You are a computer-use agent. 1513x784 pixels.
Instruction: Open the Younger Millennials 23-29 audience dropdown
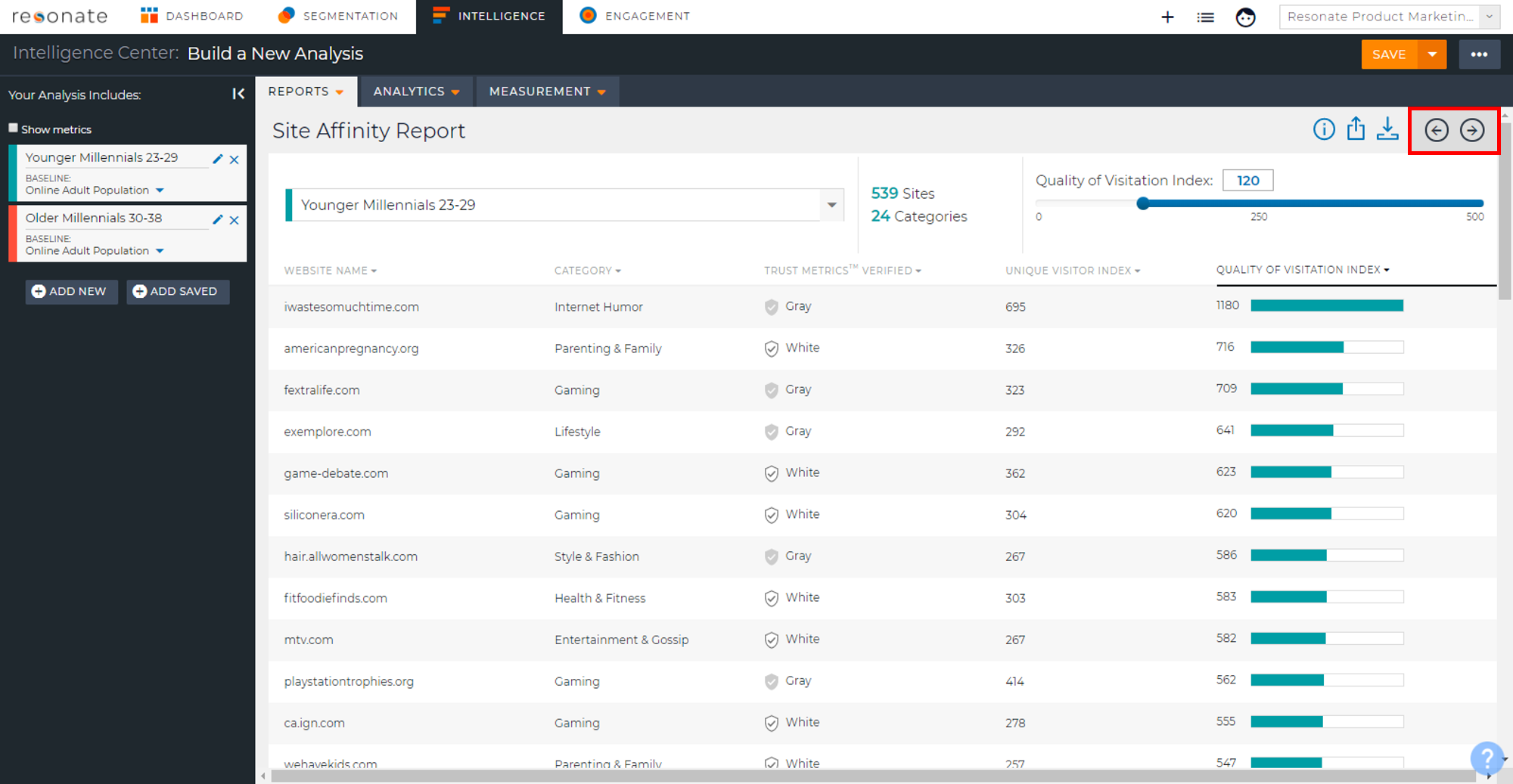click(x=564, y=205)
